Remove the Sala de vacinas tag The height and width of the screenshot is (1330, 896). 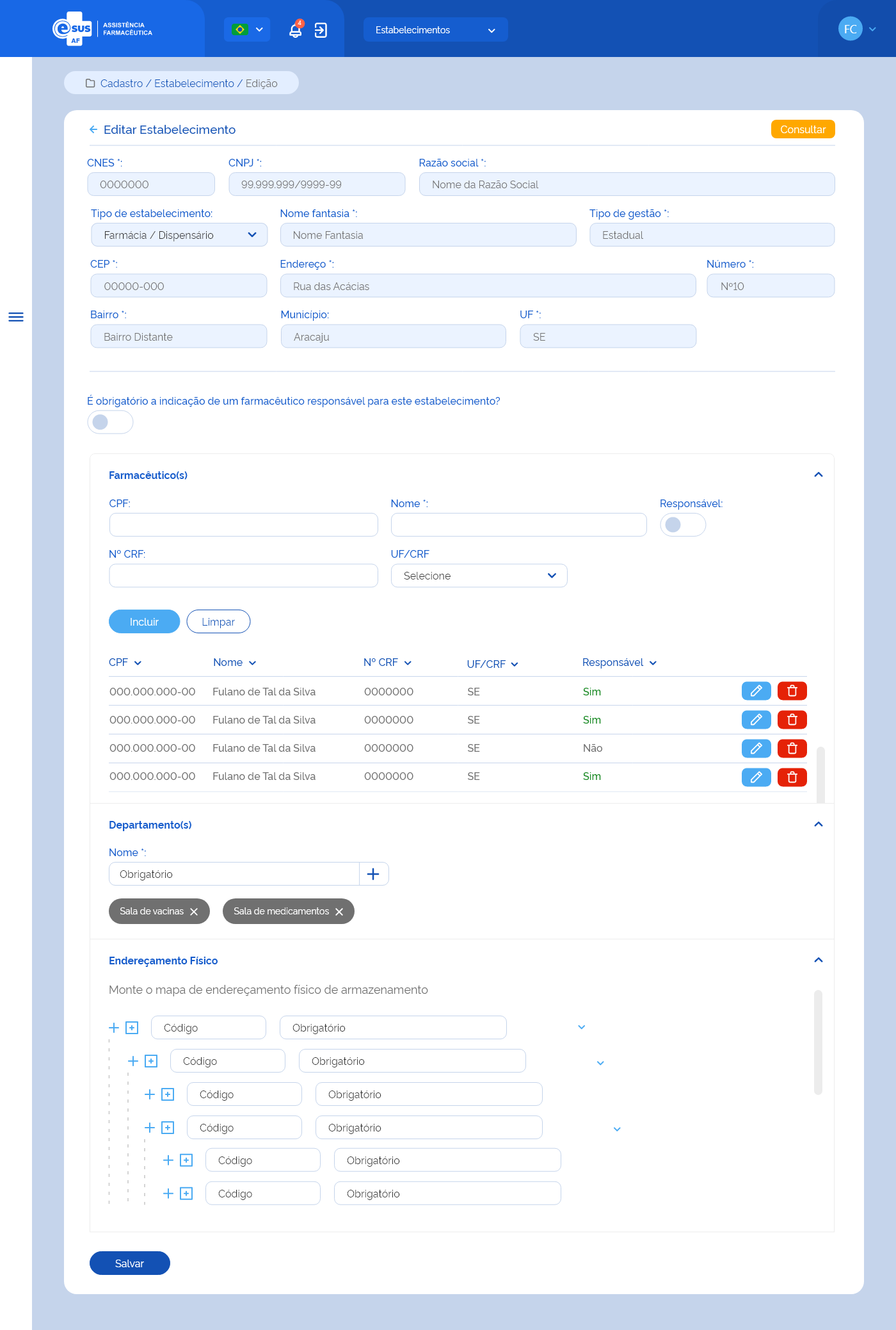click(x=194, y=912)
